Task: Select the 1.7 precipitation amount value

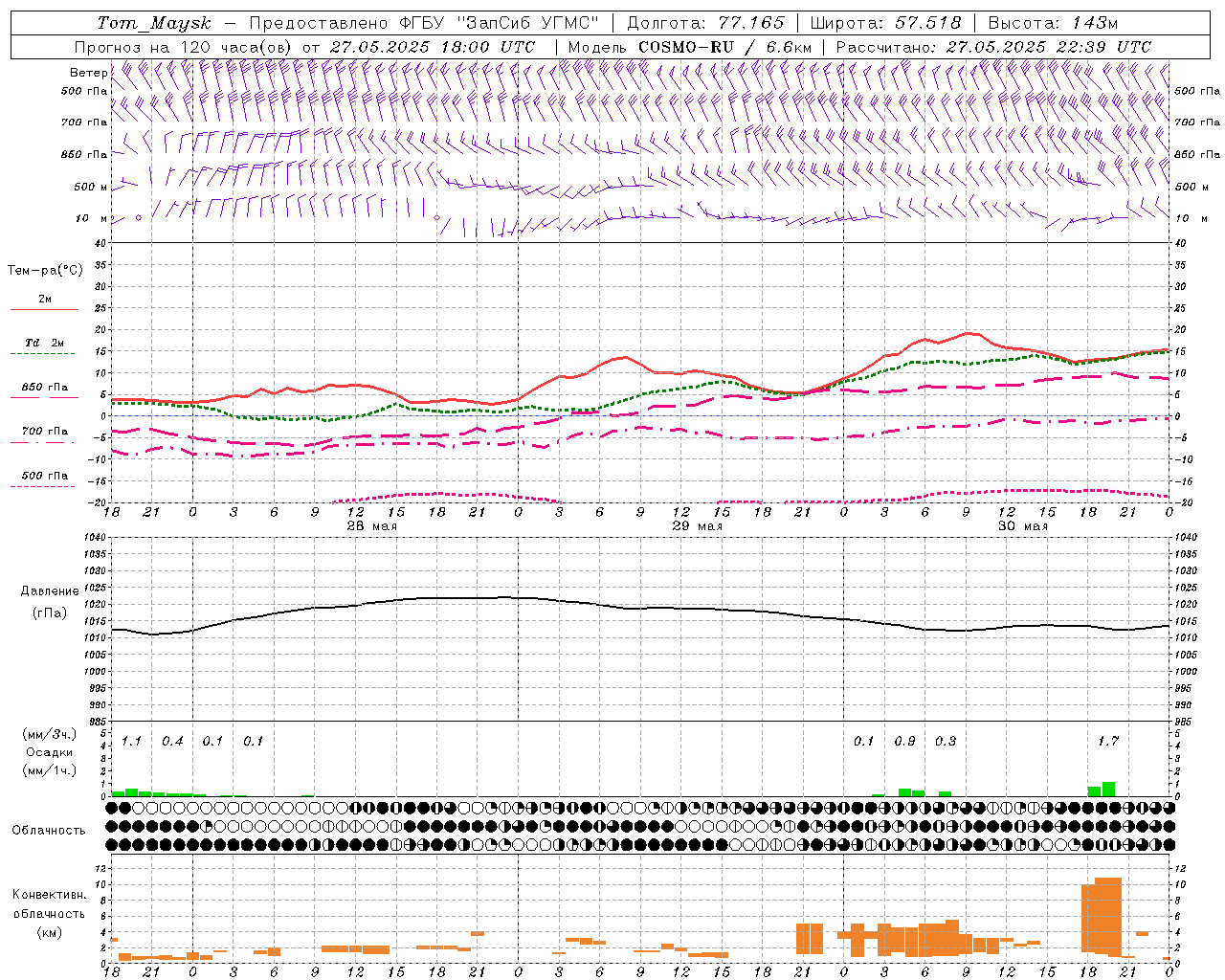Action: 1107,742
